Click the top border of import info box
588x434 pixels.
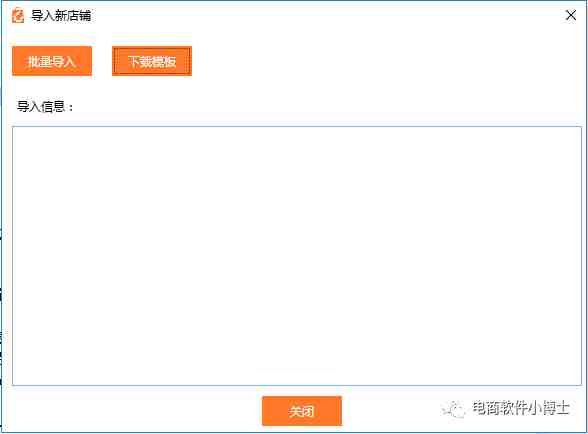tap(297, 126)
